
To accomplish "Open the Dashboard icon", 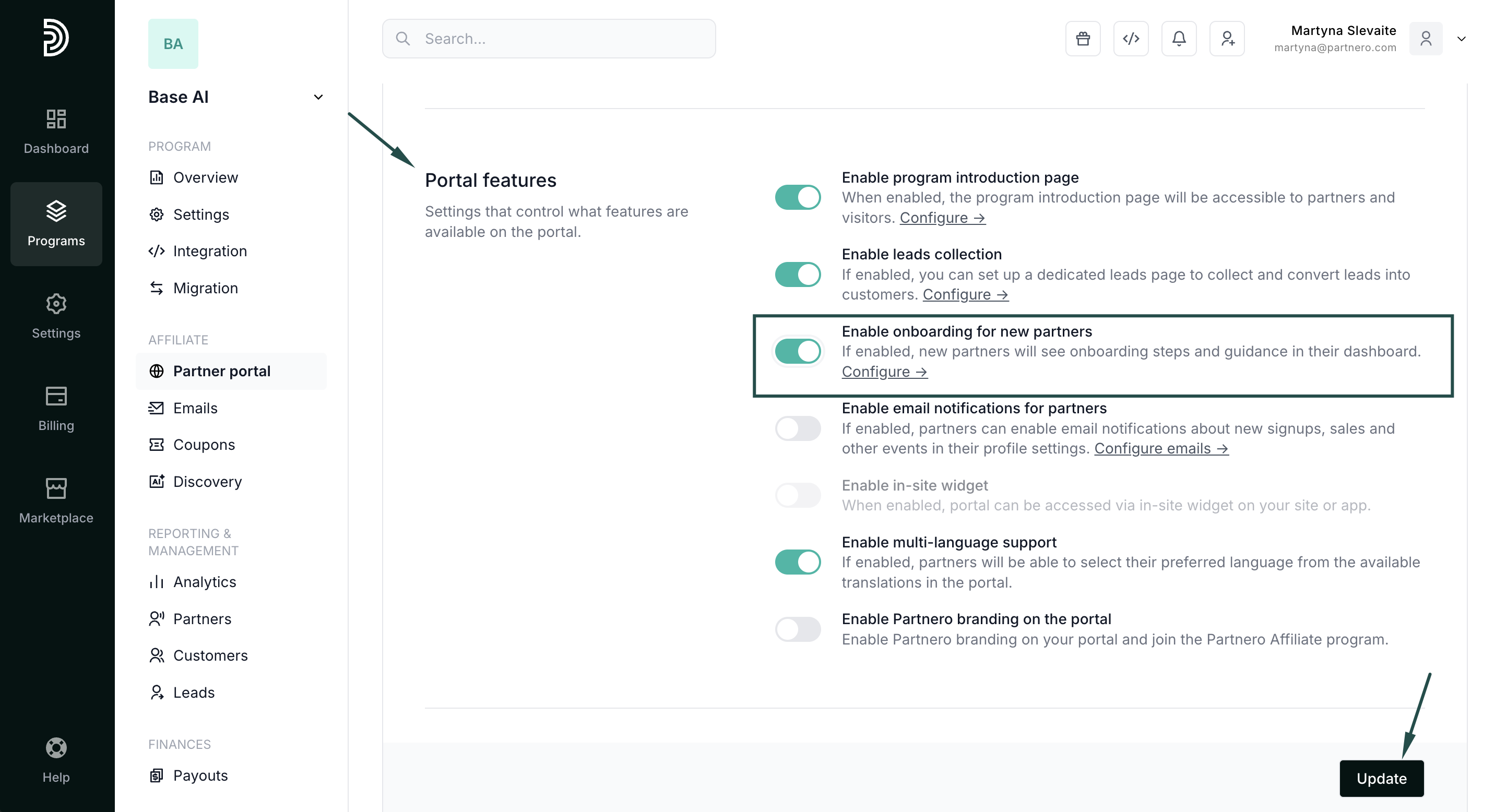I will 56,132.
